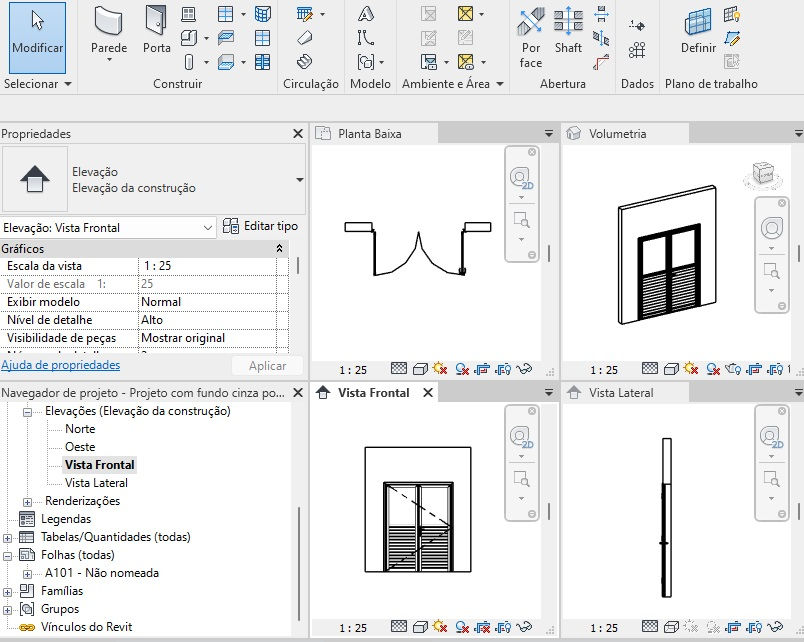This screenshot has height=642, width=804.
Task: Expand the Ambiente e Área panel dropdown
Action: (x=500, y=84)
